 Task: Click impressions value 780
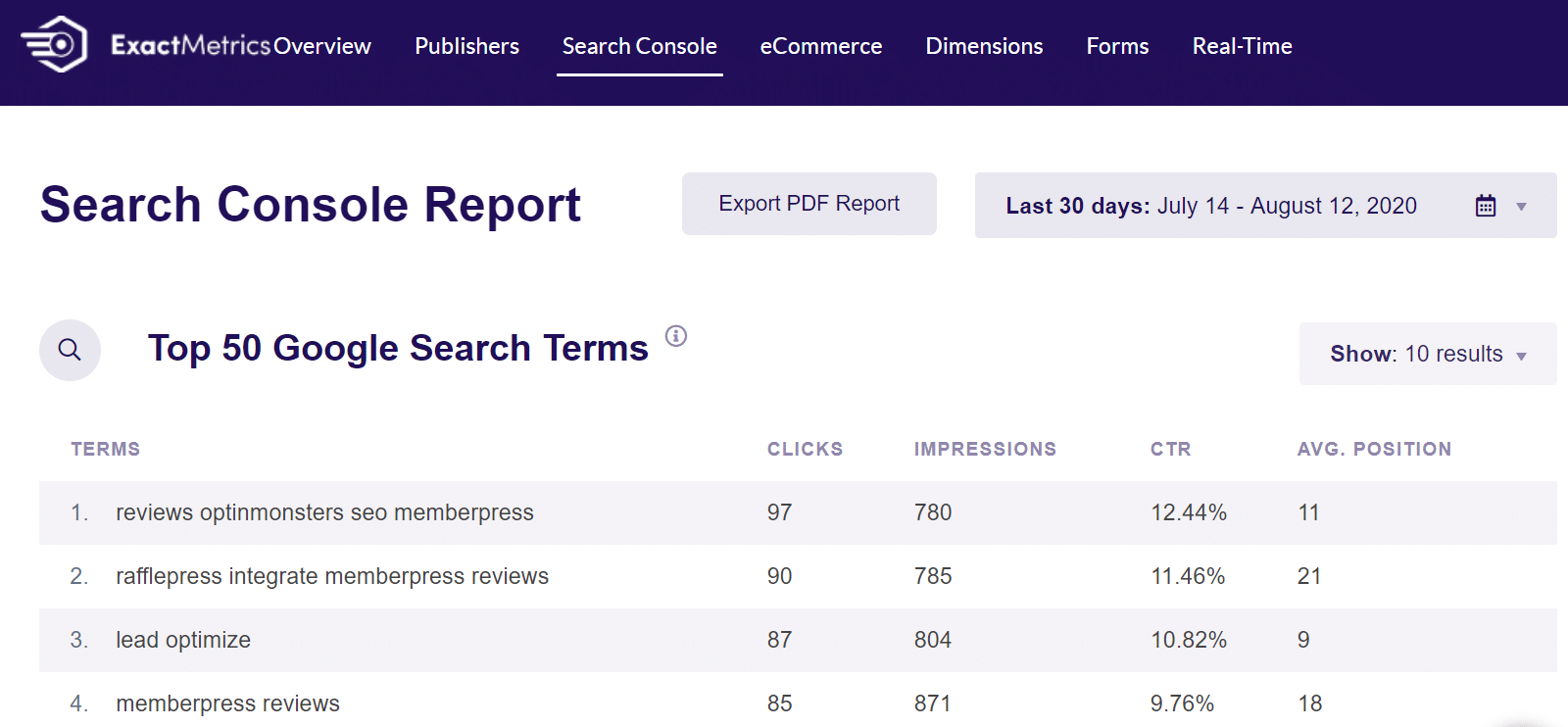pos(933,512)
